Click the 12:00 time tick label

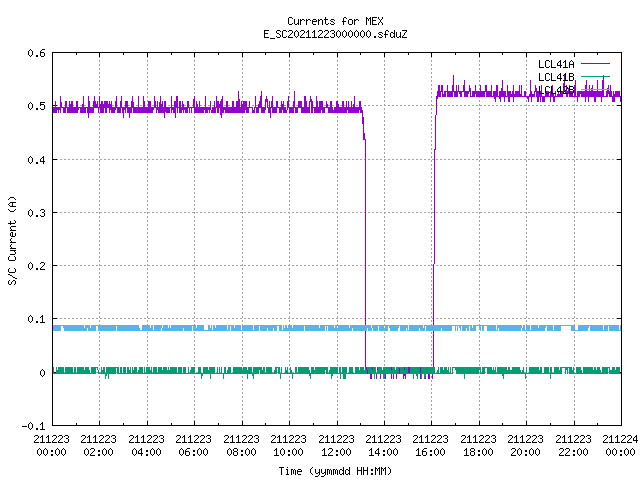point(336,452)
